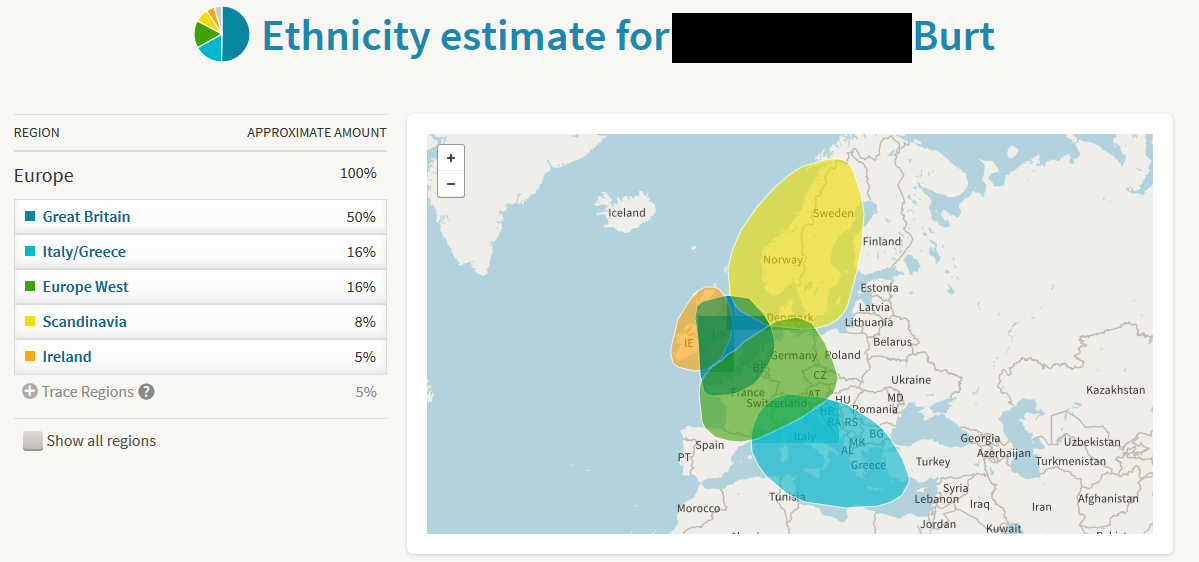Click the 50% value for Great Britain

[361, 217]
